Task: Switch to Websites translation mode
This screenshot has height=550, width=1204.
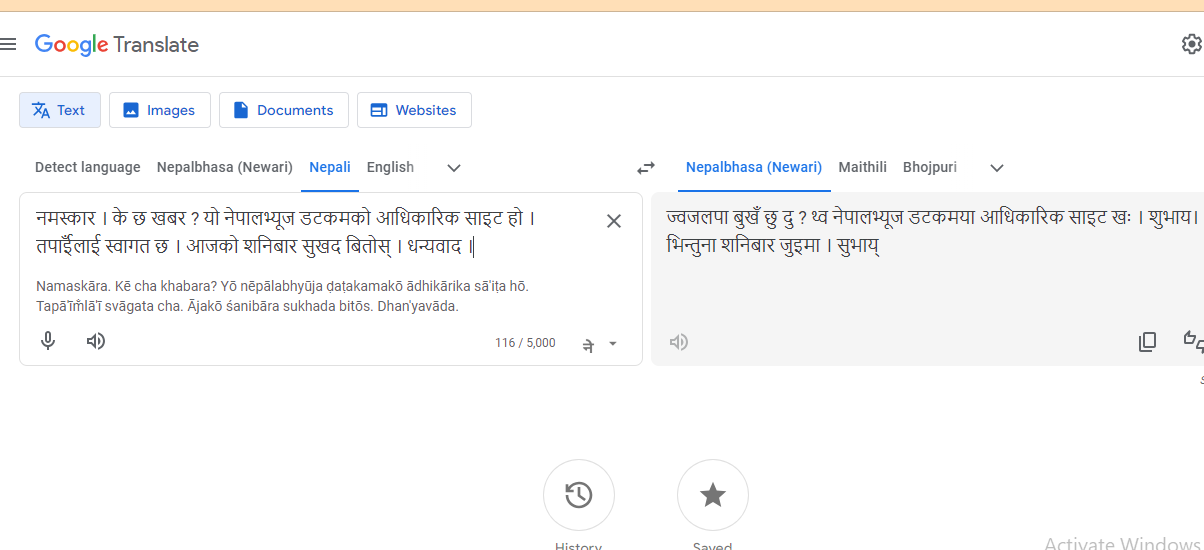Action: (414, 110)
